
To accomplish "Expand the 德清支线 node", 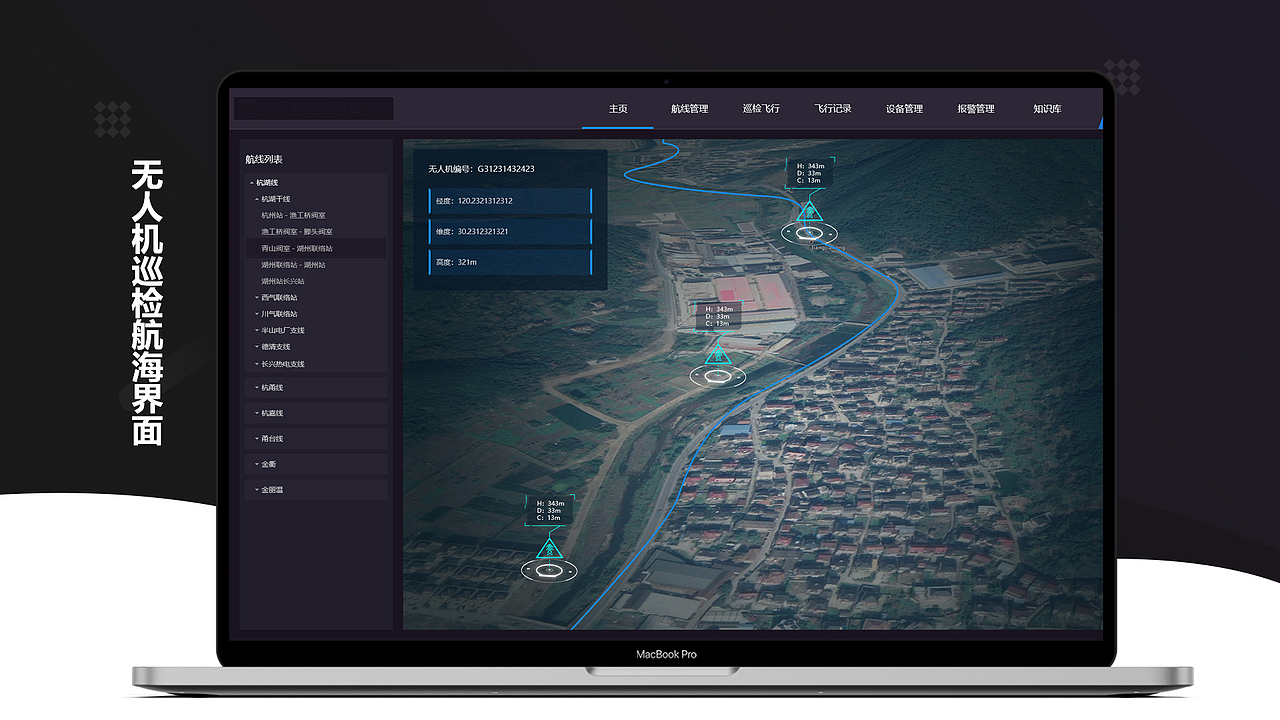I will (257, 347).
